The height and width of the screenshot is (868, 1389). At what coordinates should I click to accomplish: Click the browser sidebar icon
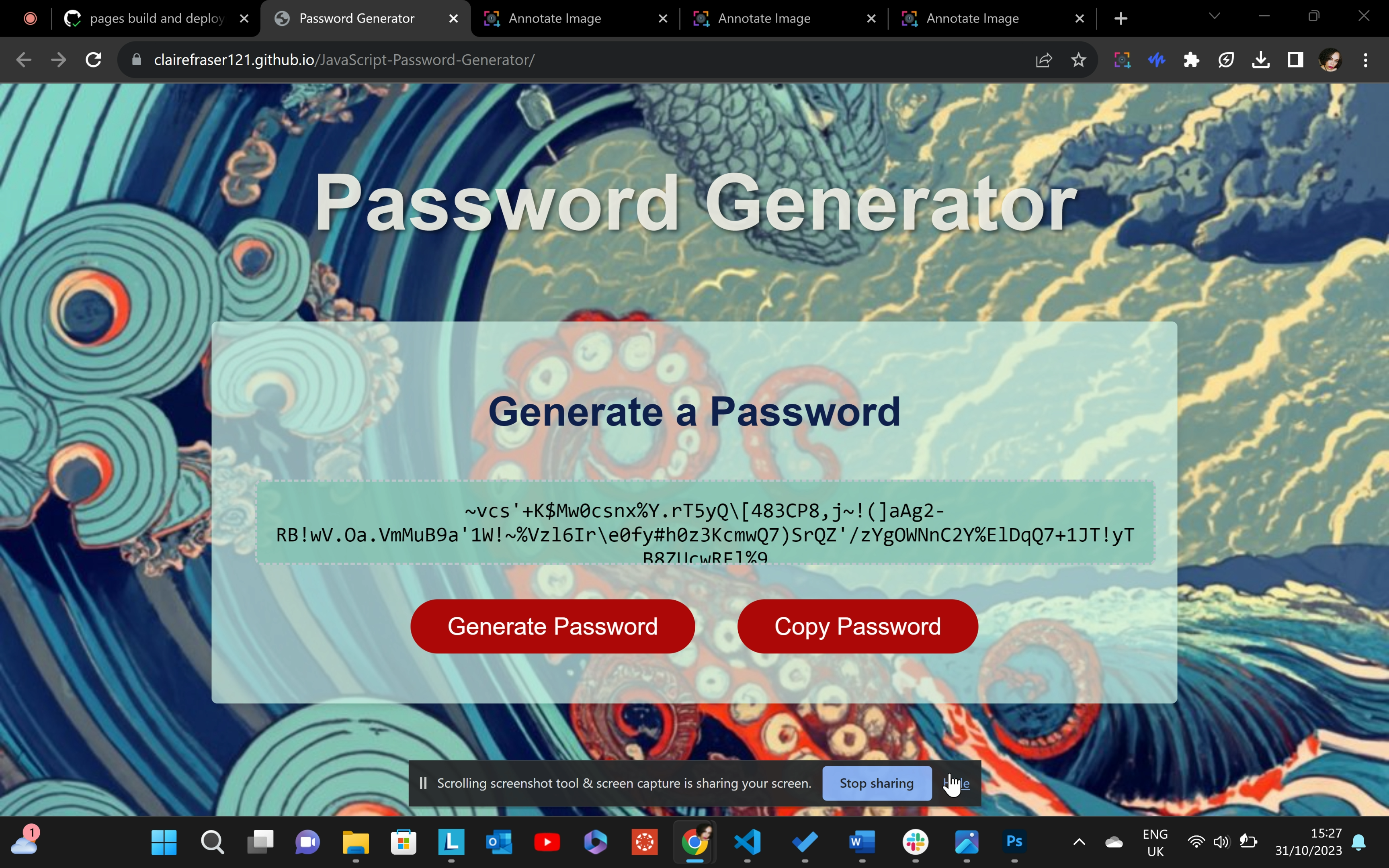[1296, 60]
